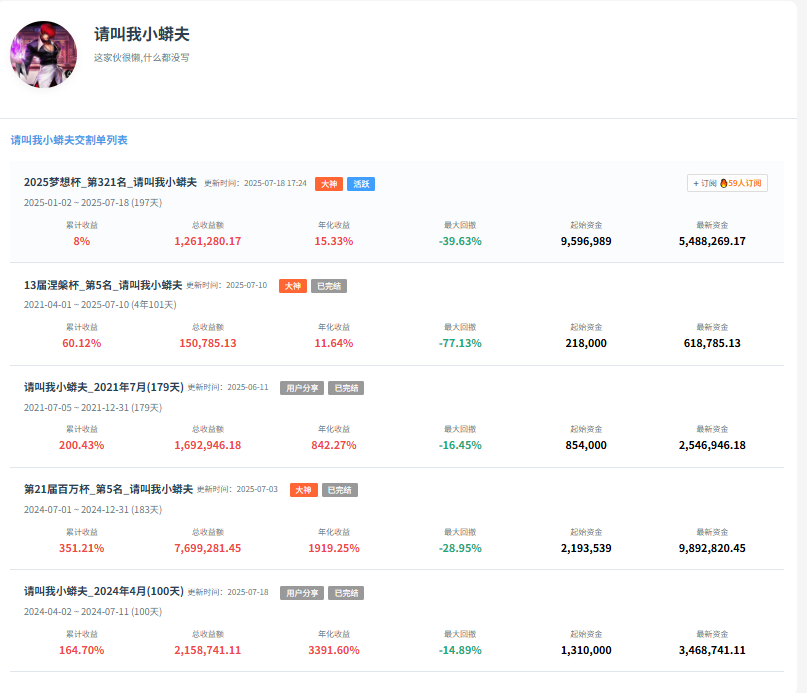Open 2025梦想杯_第321名 statement title
807x693 pixels.
pyautogui.click(x=110, y=183)
